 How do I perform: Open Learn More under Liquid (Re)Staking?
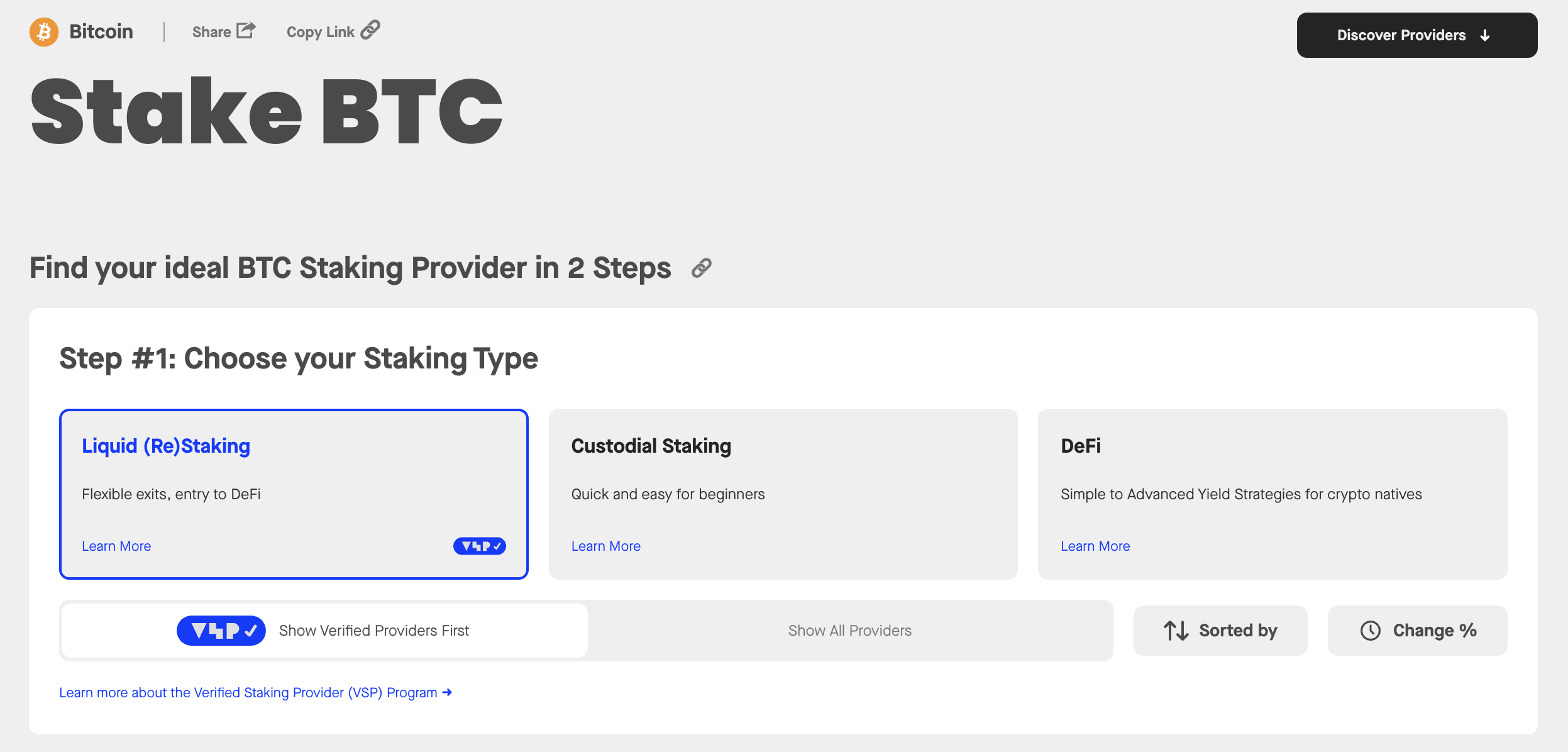click(x=116, y=546)
